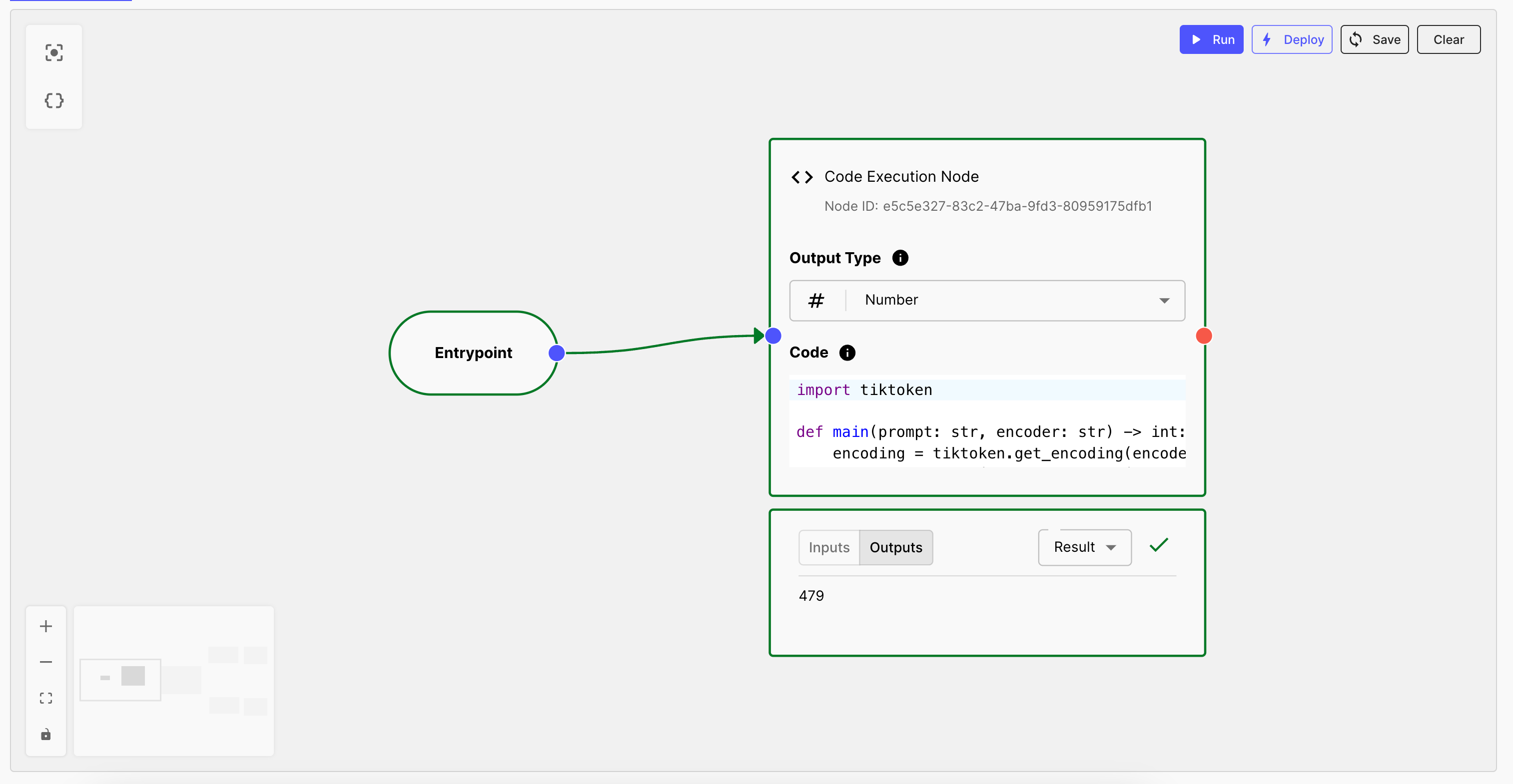This screenshot has width=1513, height=784.
Task: Toggle the canvas lock icon
Action: 46,735
